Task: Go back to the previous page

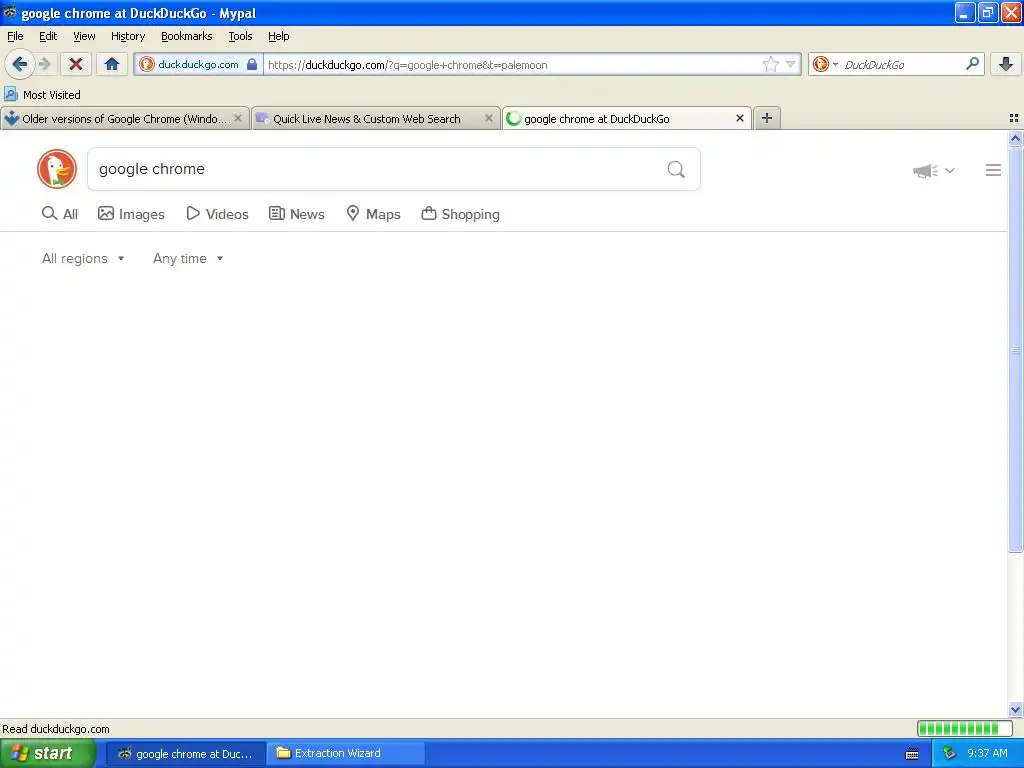Action: (x=19, y=64)
